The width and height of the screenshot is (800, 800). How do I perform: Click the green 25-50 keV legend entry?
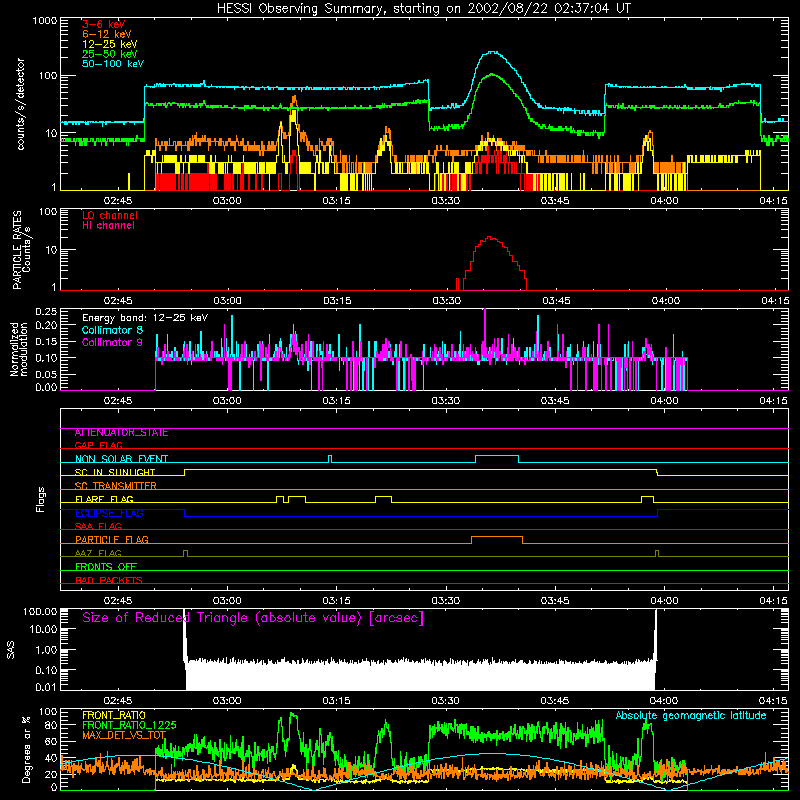(x=110, y=54)
